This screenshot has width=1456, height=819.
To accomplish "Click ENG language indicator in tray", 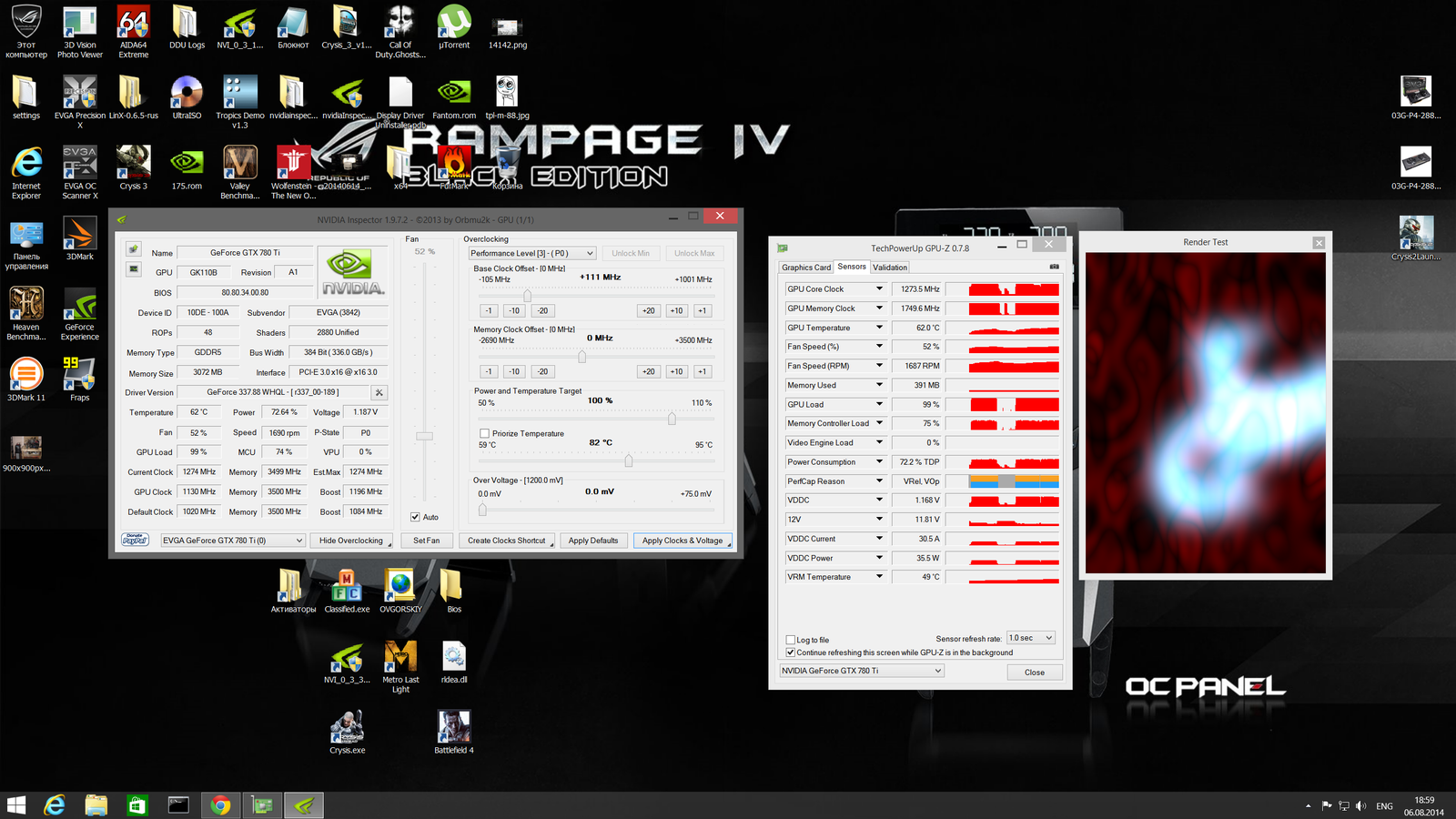I will tap(1384, 806).
